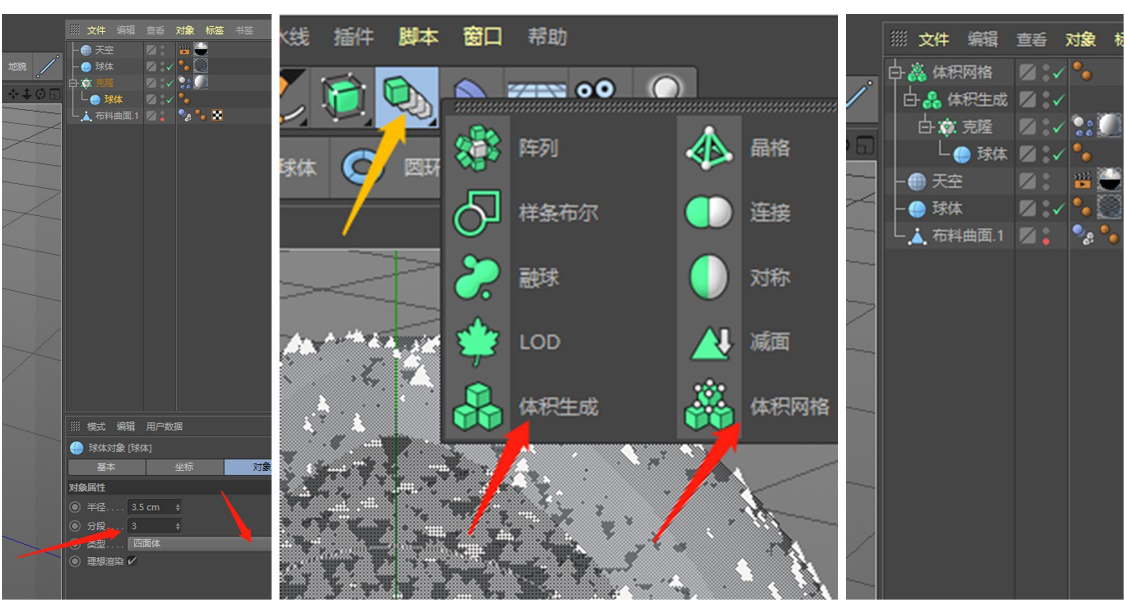The image size is (1125, 601).
Task: Click the 半径 3.5 cm input field
Action: click(x=154, y=507)
